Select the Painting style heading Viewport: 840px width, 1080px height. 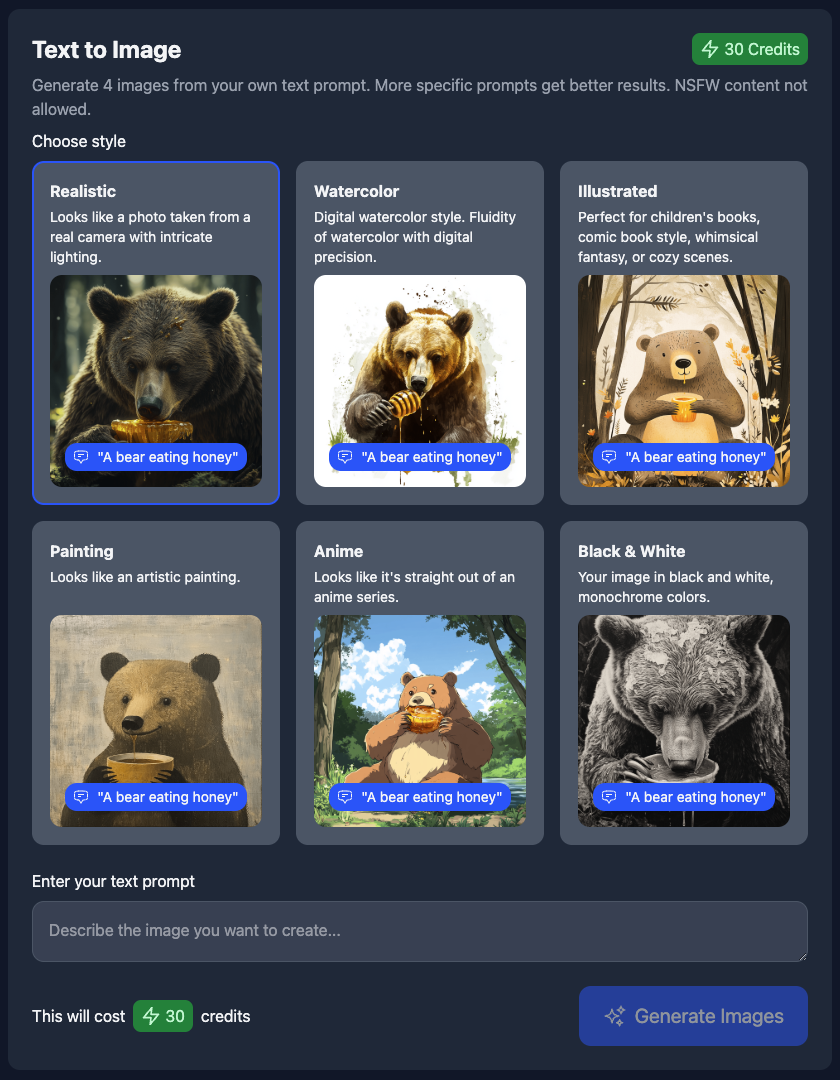(82, 551)
